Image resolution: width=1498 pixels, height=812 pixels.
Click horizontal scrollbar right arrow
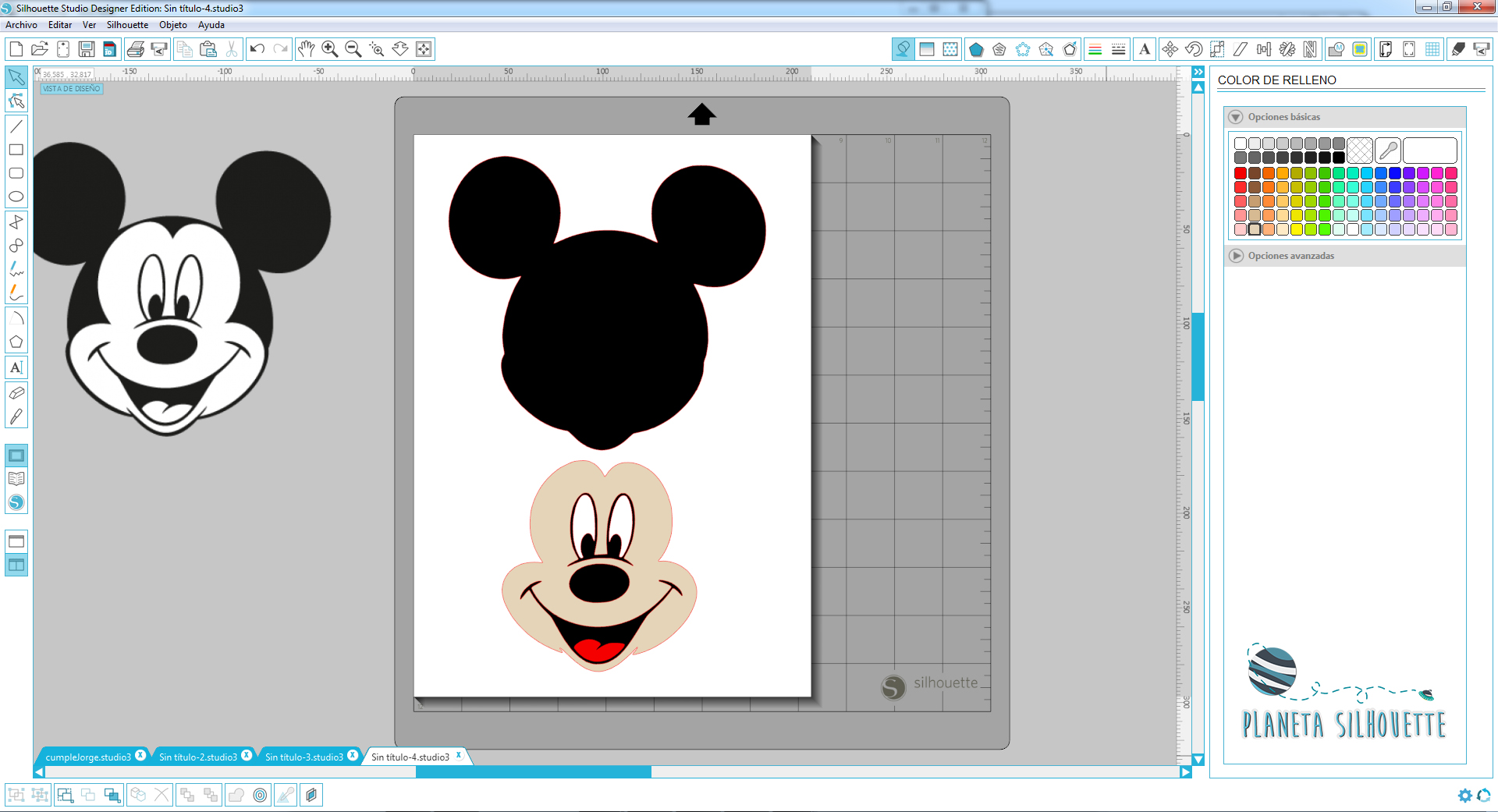coord(1186,772)
